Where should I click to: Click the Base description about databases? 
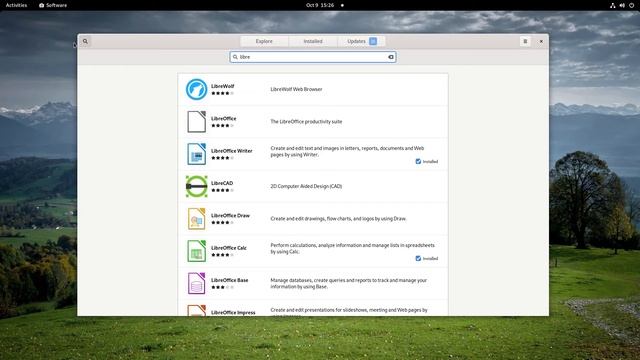(349, 283)
